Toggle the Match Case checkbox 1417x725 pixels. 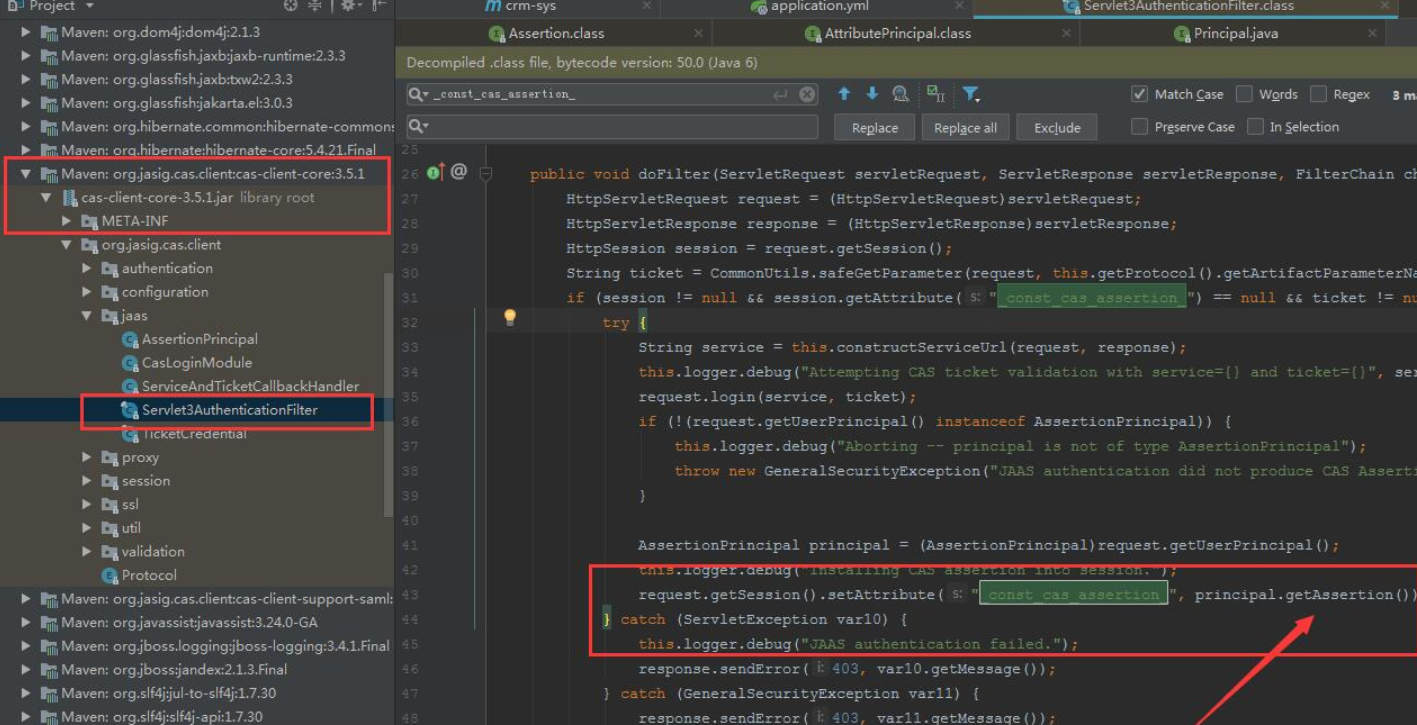click(x=1139, y=94)
